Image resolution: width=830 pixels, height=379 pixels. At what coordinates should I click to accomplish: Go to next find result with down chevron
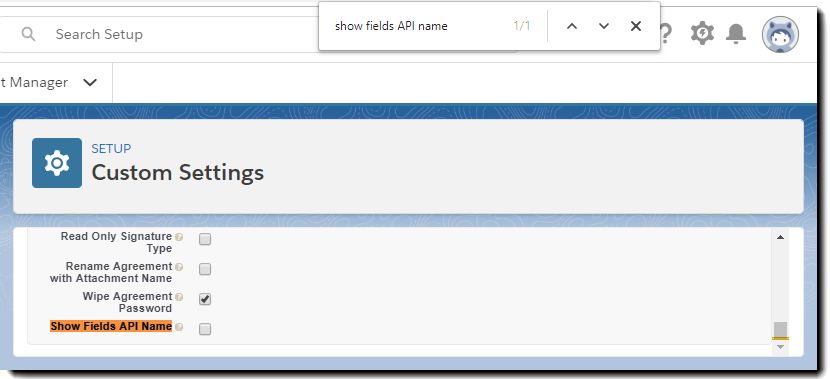click(x=604, y=26)
